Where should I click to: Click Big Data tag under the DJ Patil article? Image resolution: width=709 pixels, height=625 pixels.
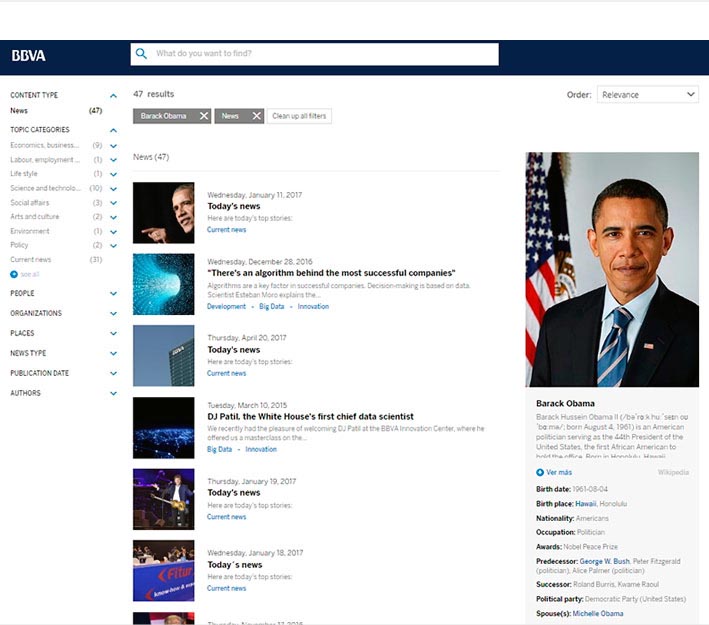(219, 450)
